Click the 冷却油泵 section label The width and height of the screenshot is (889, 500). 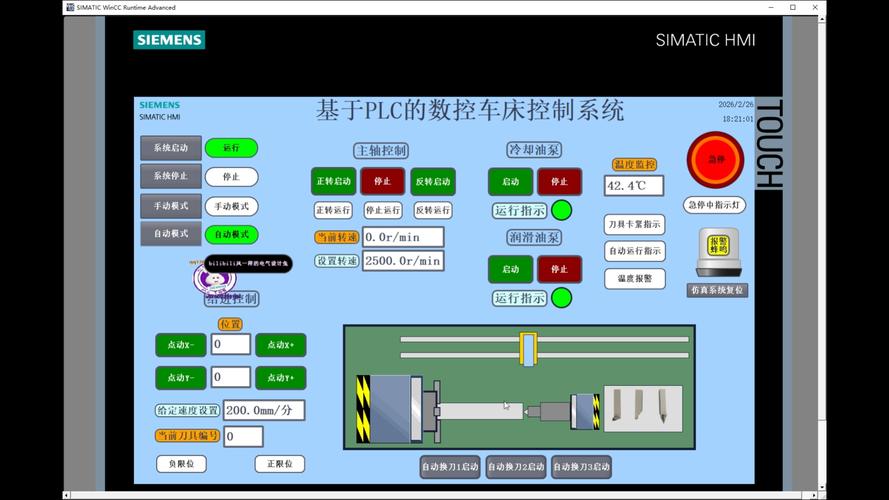[534, 150]
